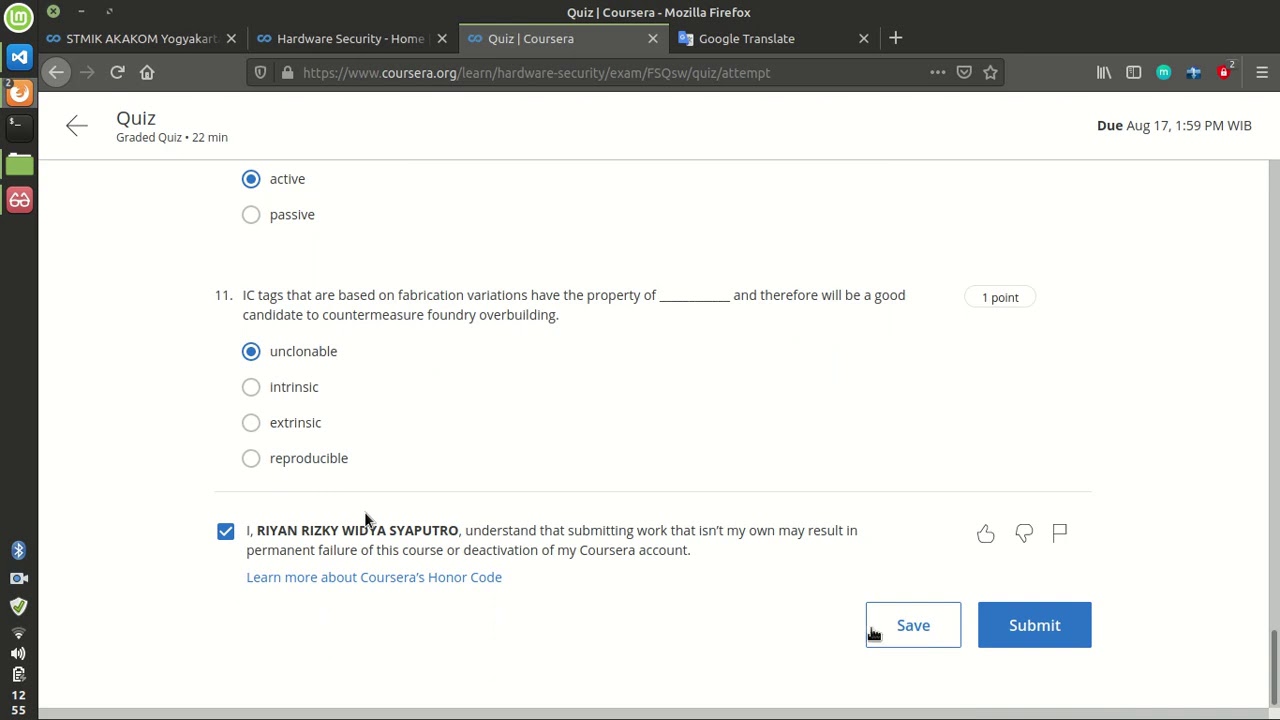Switch to Hardware Security Home tab
1280x720 pixels.
(x=350, y=38)
